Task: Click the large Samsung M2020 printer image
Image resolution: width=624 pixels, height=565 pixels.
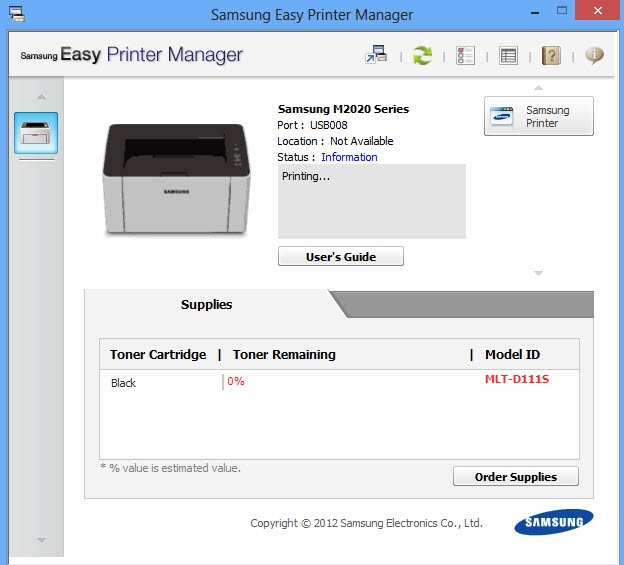Action: point(176,178)
